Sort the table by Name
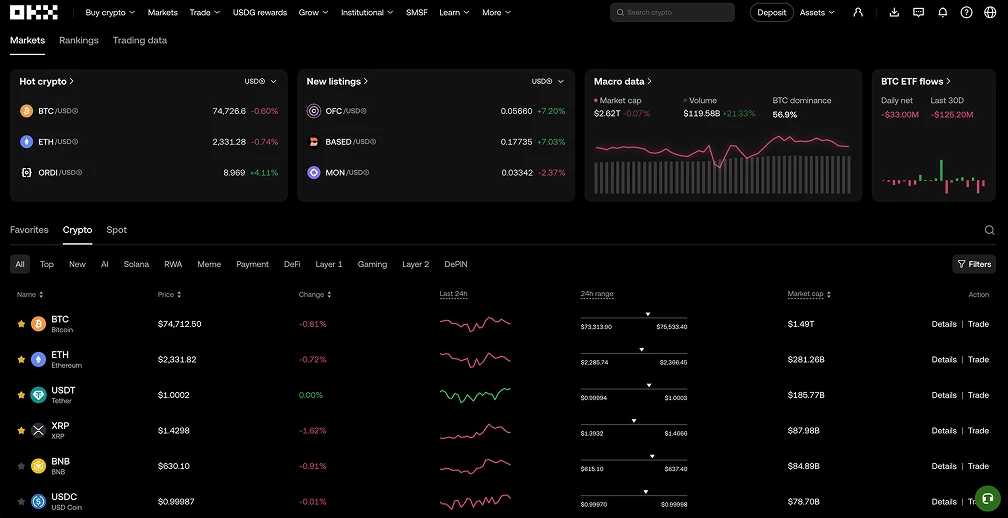 30,294
